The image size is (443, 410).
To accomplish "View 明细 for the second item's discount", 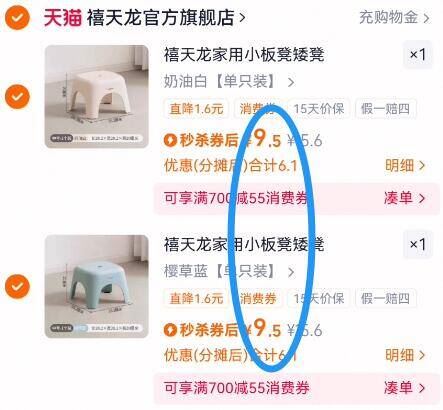I will tap(405, 355).
